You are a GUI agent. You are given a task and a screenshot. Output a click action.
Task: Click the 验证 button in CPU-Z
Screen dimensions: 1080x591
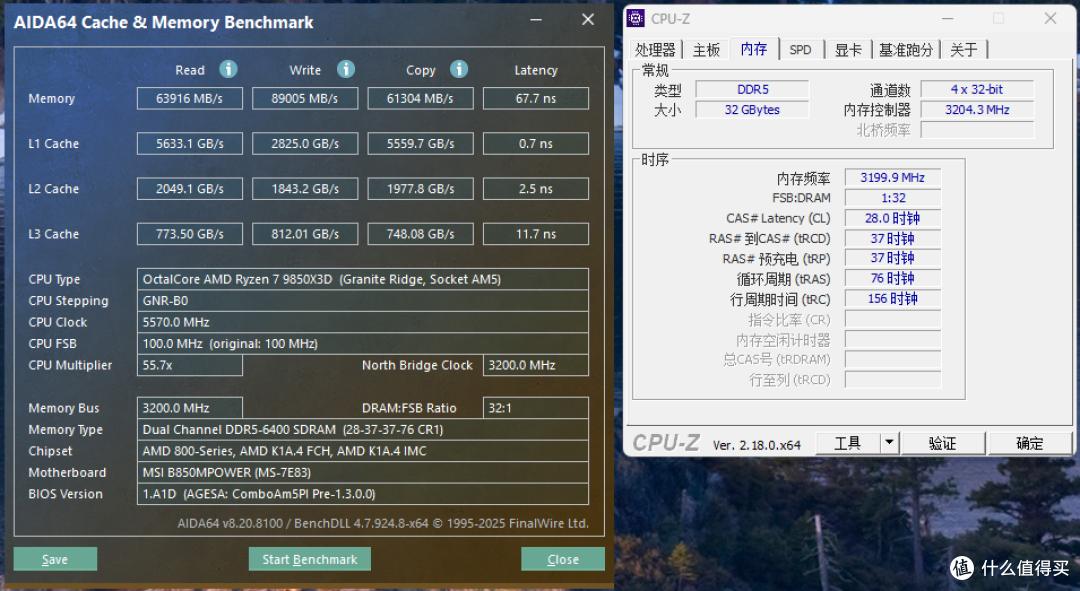pos(942,443)
